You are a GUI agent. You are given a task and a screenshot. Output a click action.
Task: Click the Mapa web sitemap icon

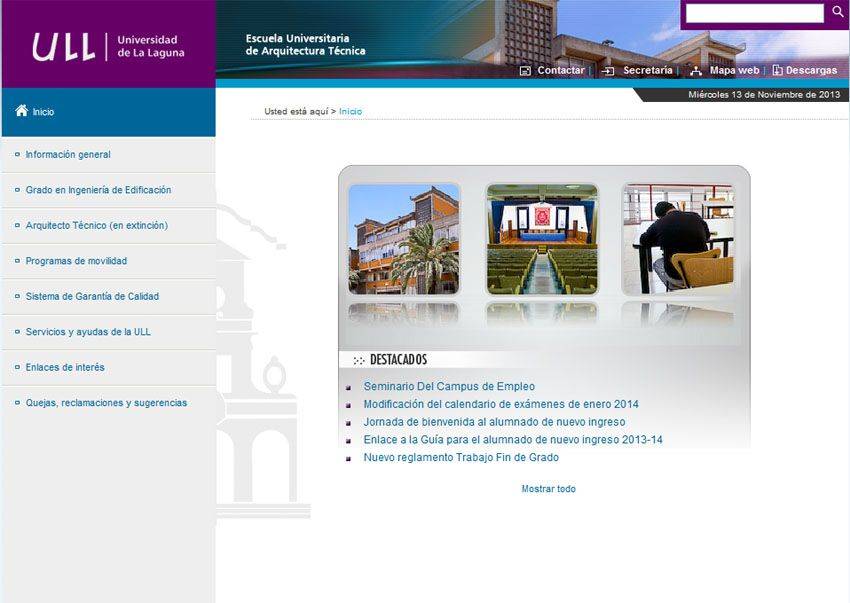696,71
